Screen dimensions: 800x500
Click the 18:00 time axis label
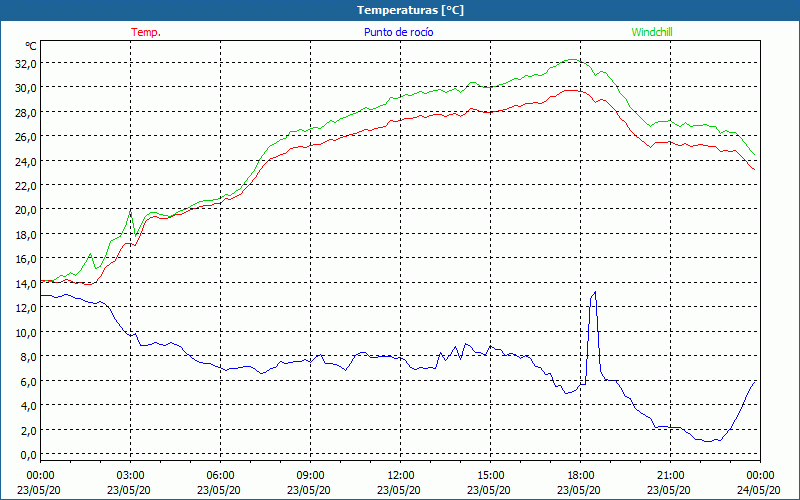point(581,476)
